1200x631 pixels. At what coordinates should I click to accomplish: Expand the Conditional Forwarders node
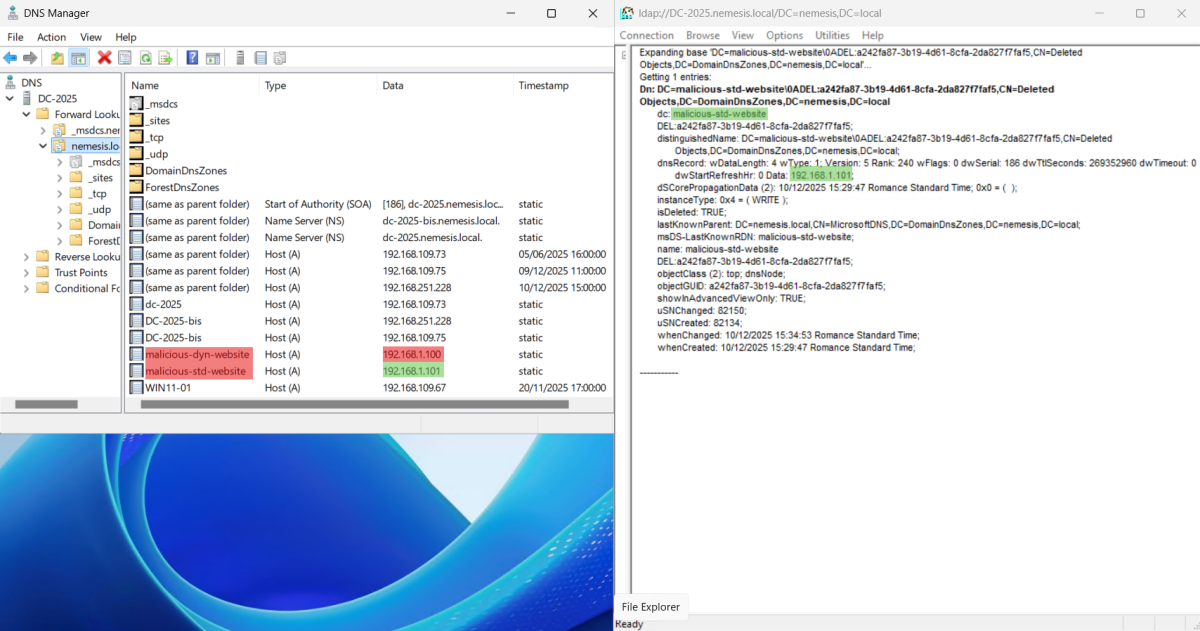(26, 288)
